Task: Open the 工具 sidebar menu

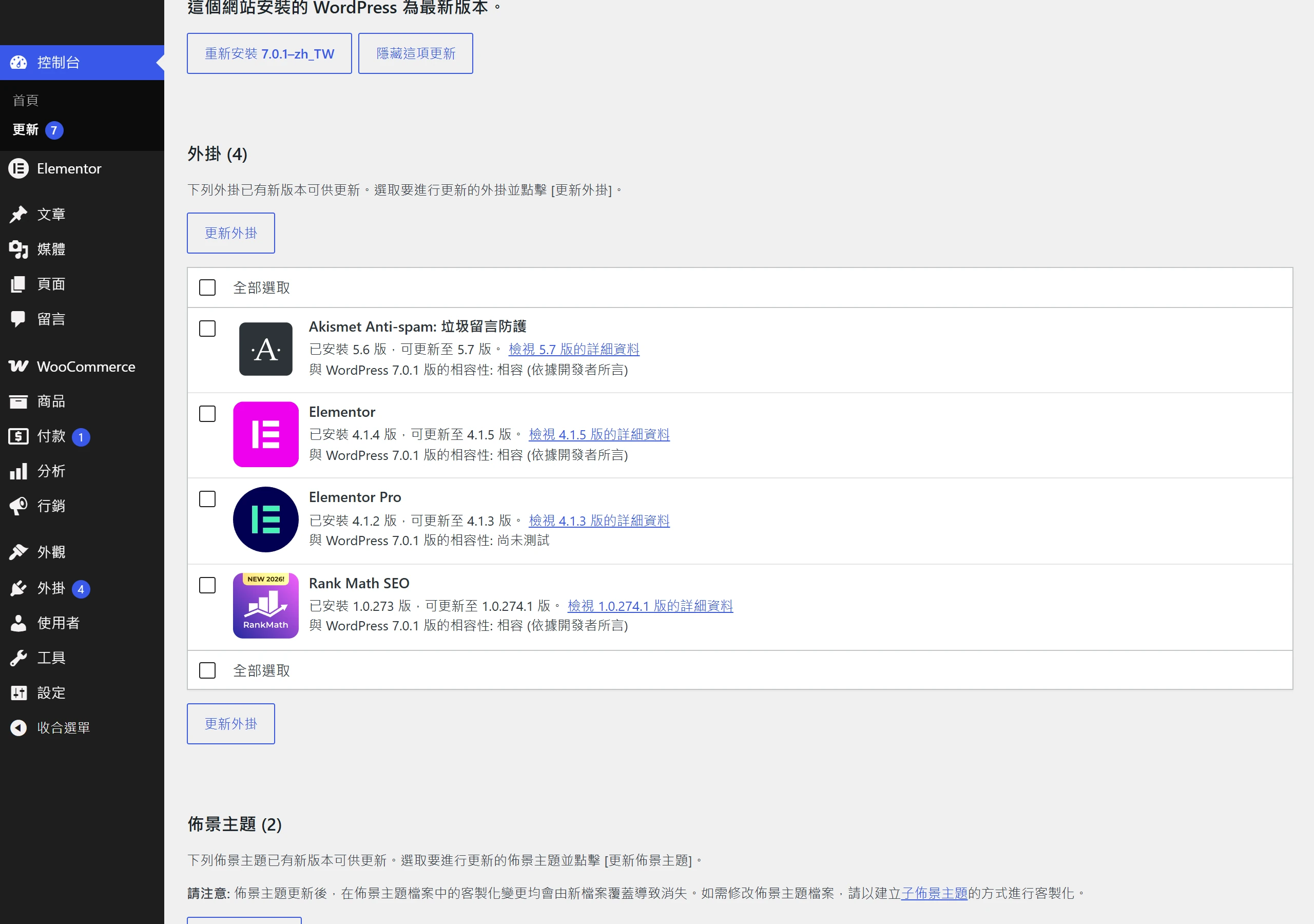Action: pyautogui.click(x=82, y=658)
